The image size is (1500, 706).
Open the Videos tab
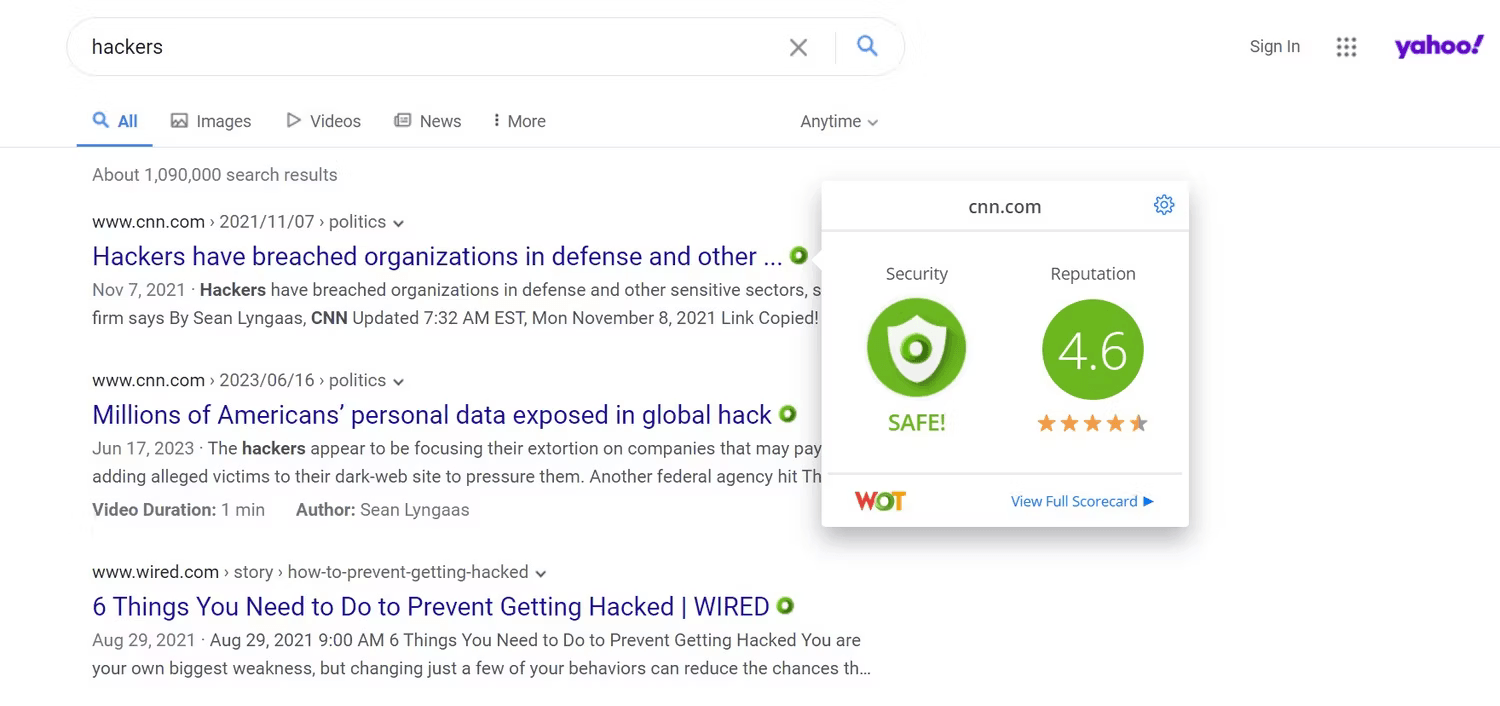coord(323,121)
